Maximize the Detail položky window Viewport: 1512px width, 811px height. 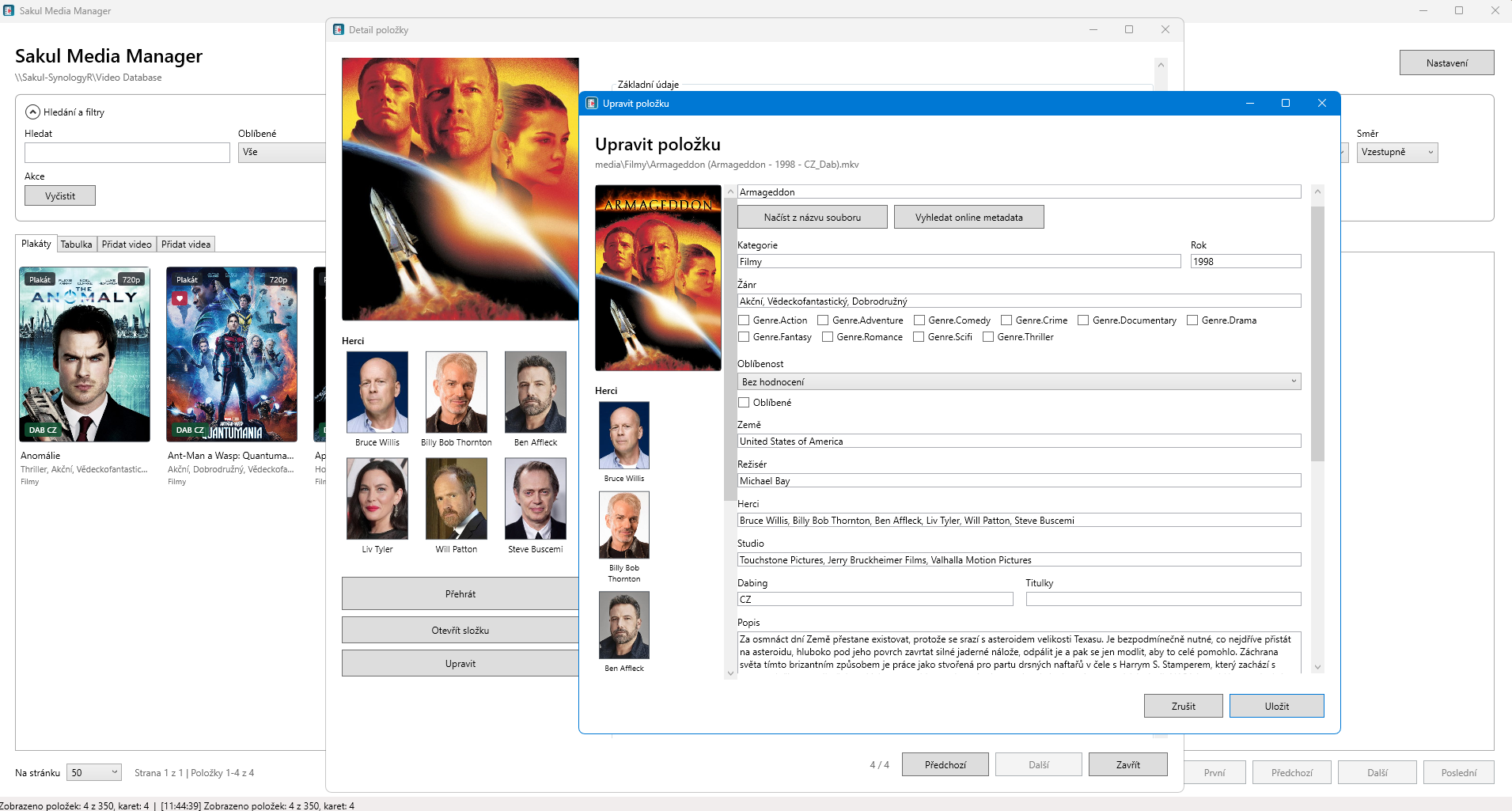(1129, 30)
